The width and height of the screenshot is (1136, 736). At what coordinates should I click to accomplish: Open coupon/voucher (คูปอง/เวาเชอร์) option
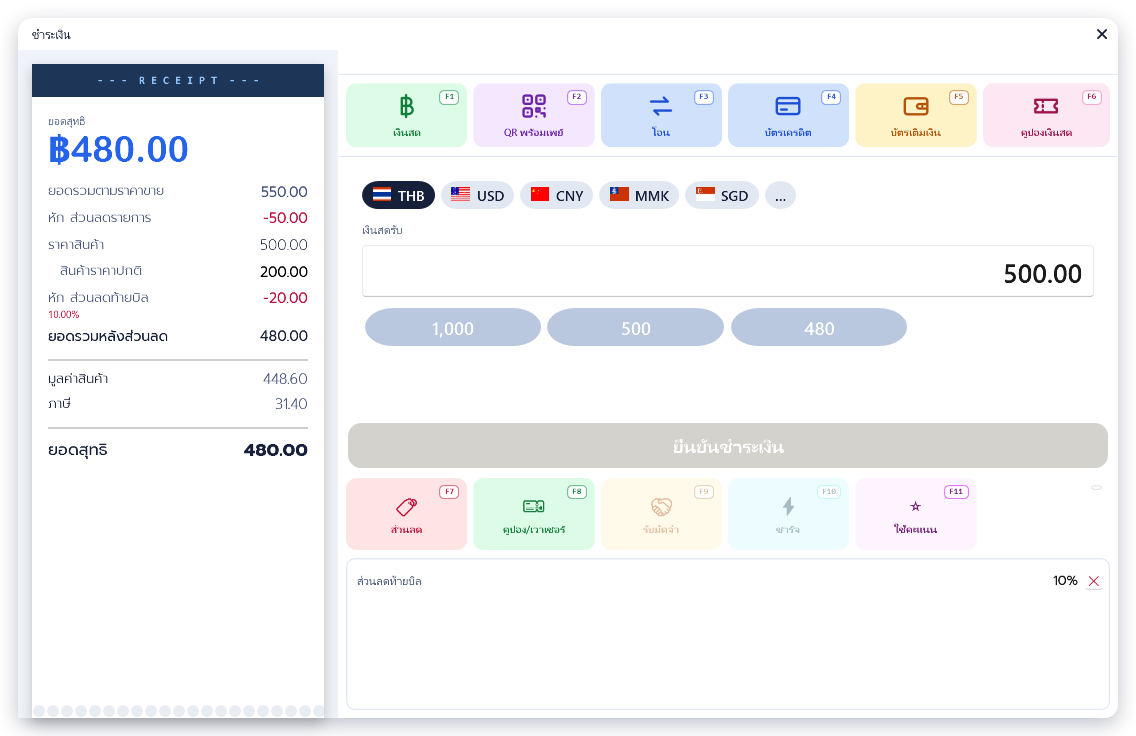click(x=534, y=514)
